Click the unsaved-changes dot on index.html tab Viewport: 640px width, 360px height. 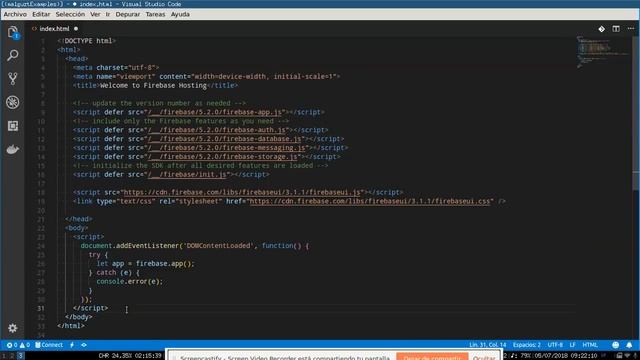click(x=76, y=29)
